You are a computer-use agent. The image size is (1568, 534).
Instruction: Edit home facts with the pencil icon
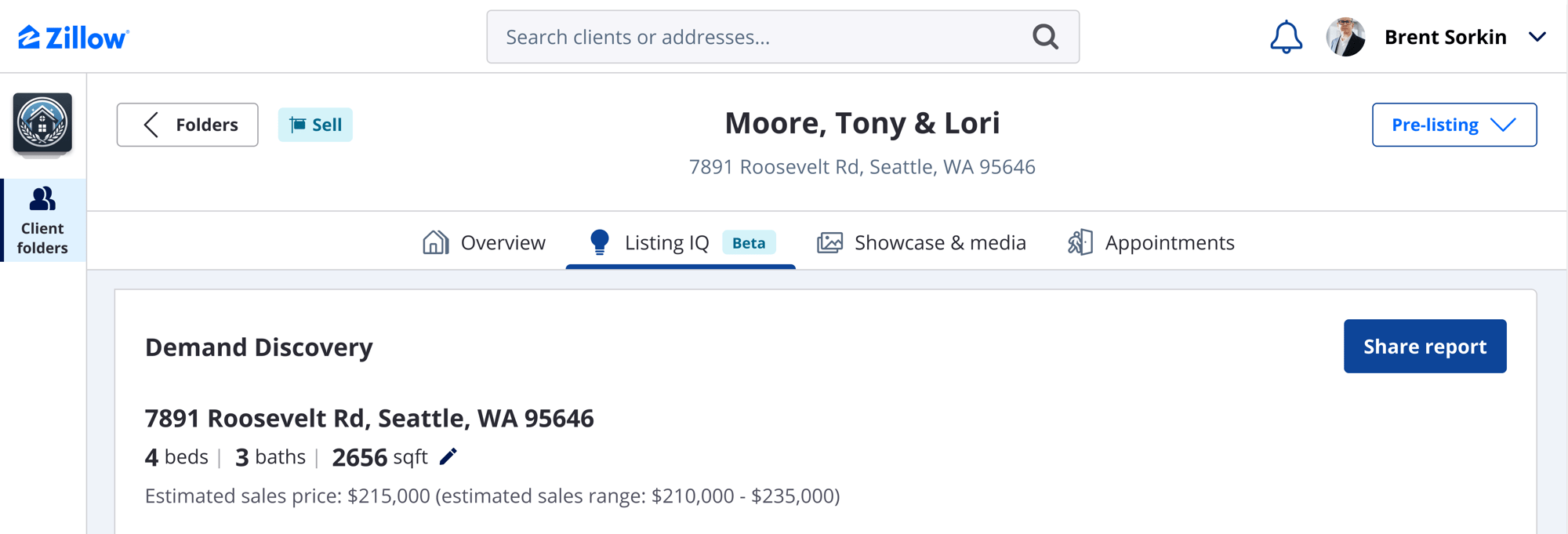coord(448,456)
